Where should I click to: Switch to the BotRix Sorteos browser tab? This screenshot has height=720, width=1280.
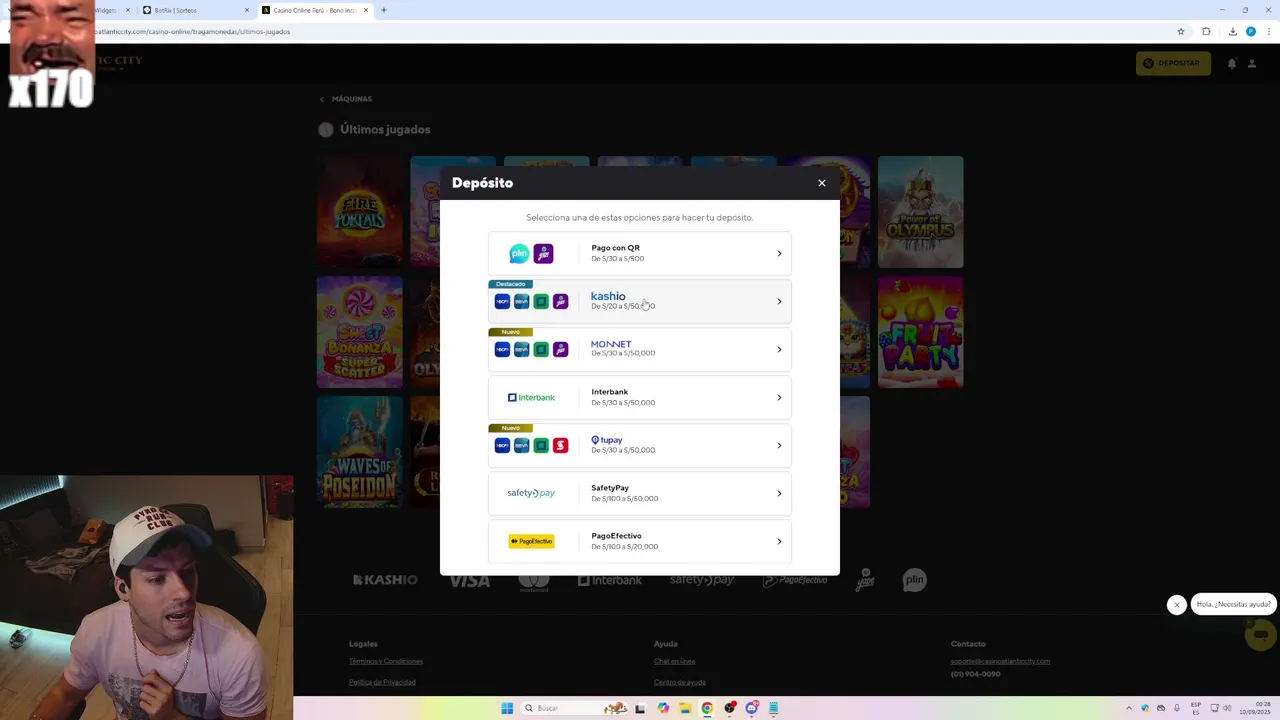pos(195,10)
